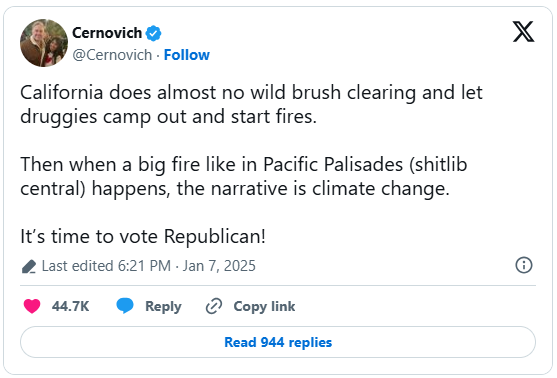Click the chain link copy icon
557x378 pixels.
(214, 306)
